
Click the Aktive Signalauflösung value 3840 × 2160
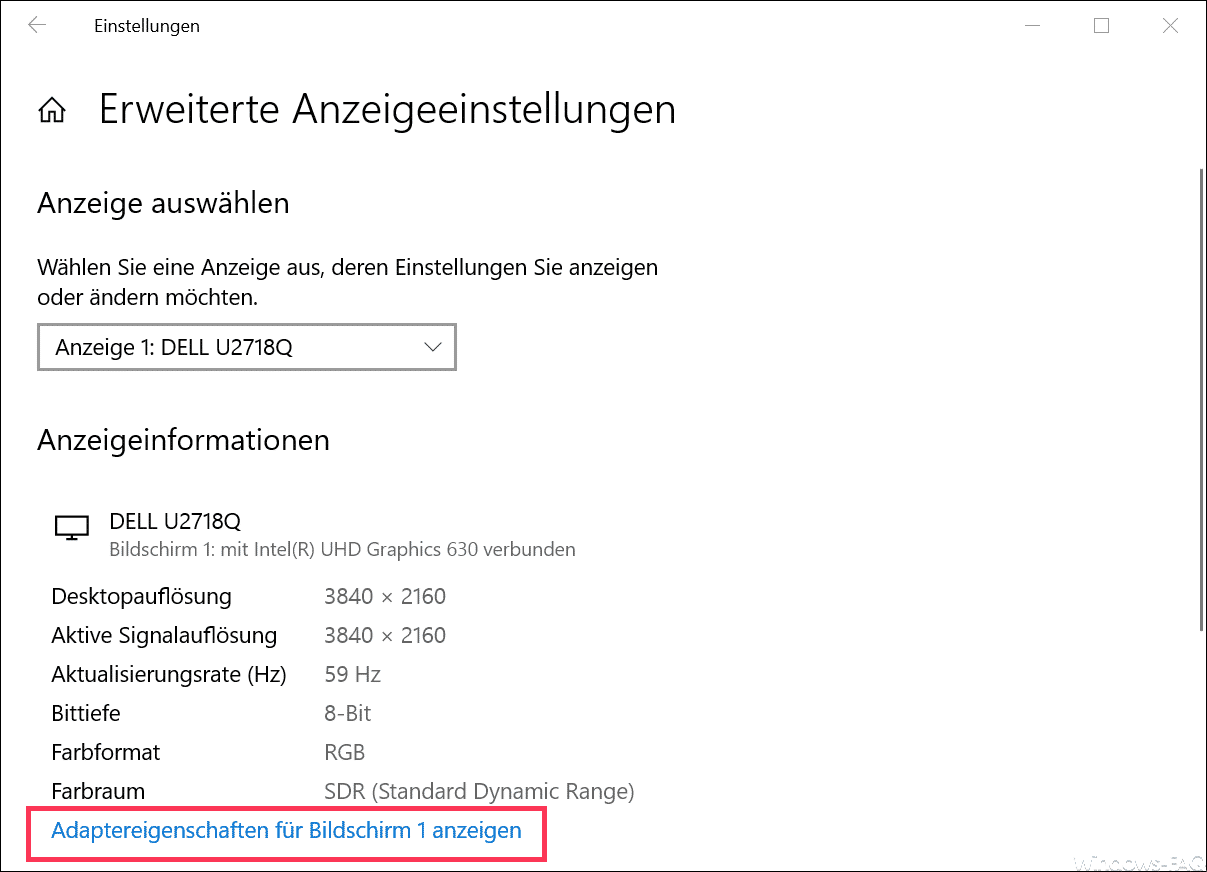385,636
